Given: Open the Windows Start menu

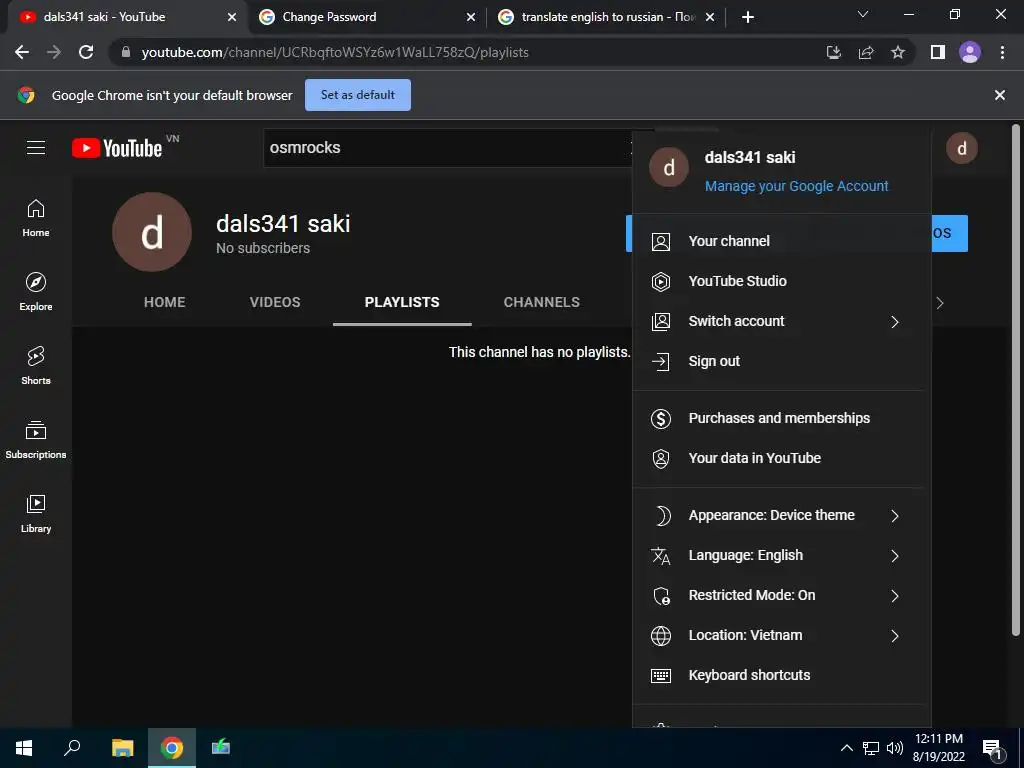Looking at the screenshot, I should pyautogui.click(x=24, y=748).
